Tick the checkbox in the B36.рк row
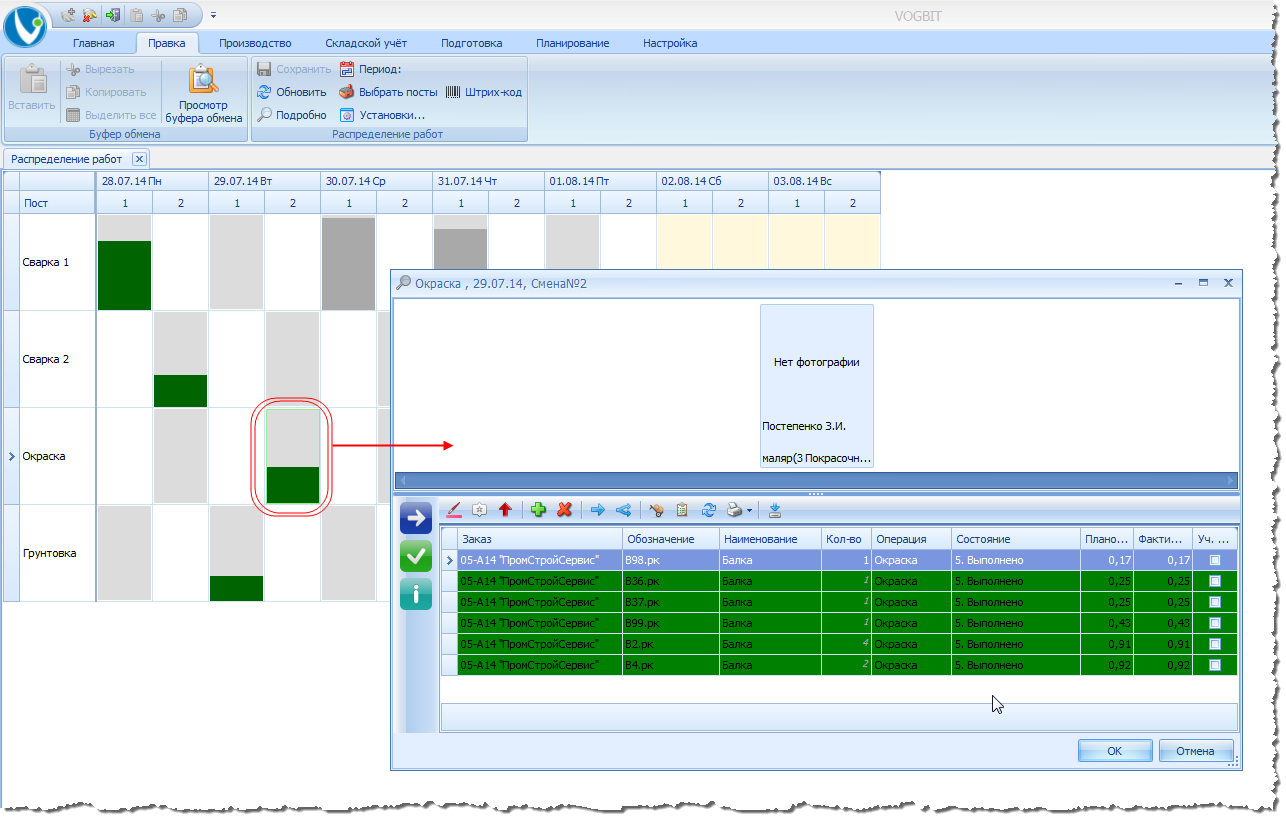The image size is (1286, 818). point(1215,581)
